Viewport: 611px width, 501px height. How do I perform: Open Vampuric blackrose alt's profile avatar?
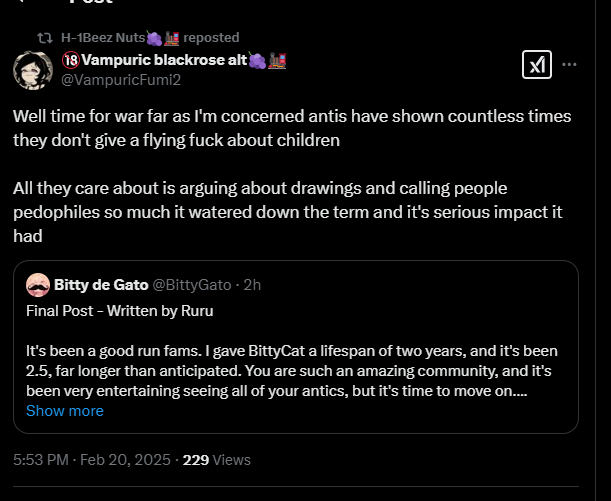(33, 70)
